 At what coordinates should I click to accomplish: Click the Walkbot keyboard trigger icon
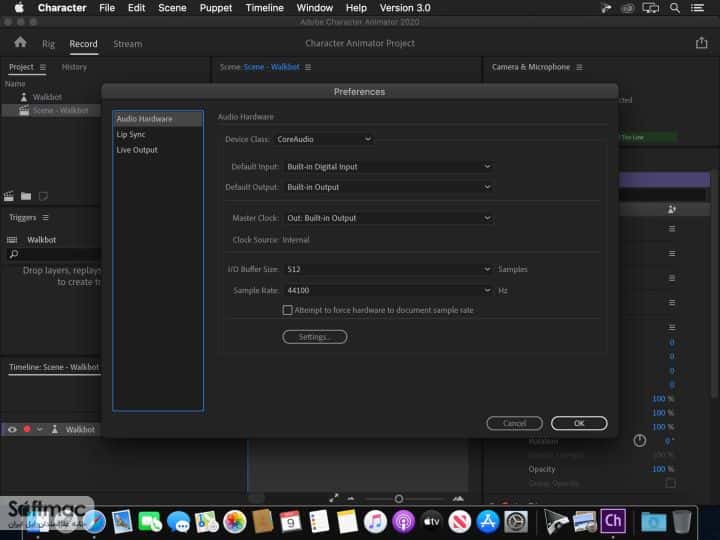click(12, 240)
